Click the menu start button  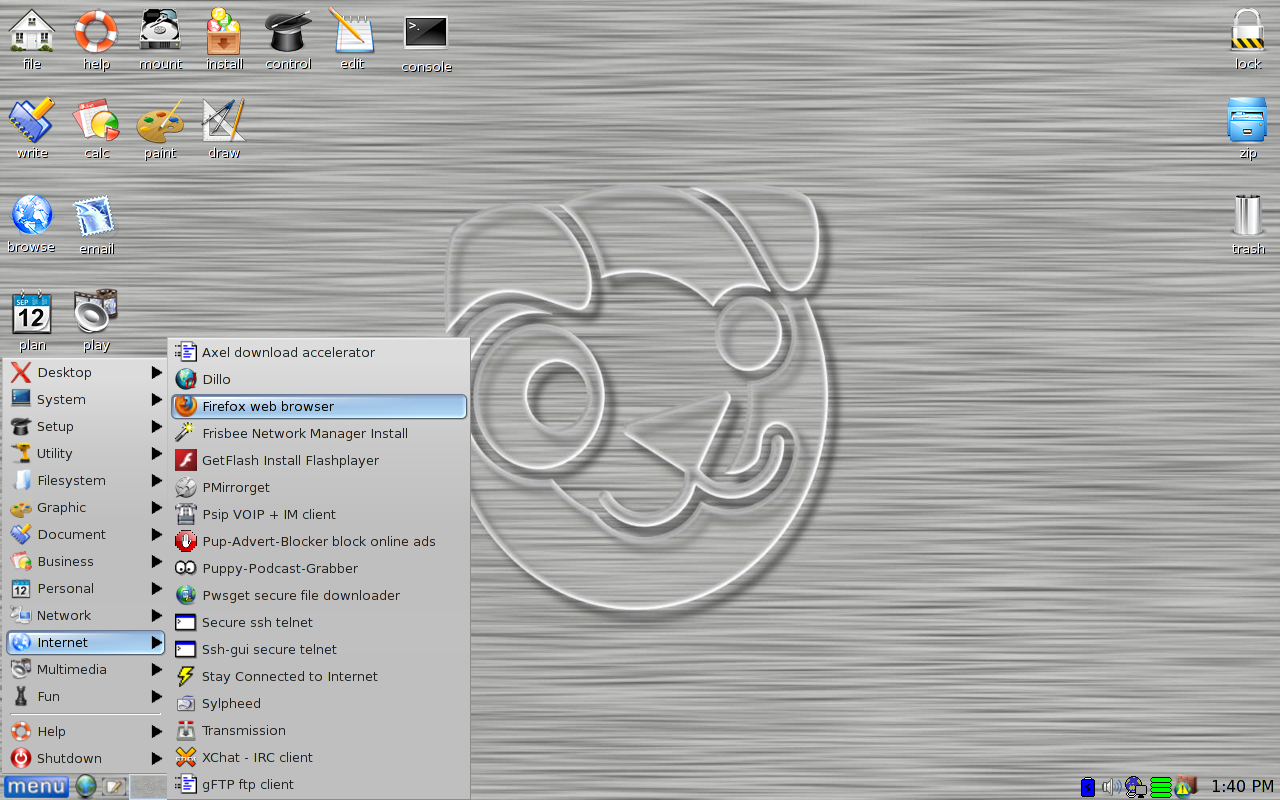coord(36,787)
